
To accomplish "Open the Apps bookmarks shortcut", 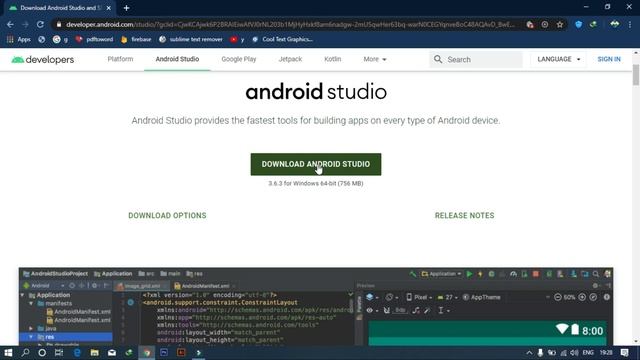I will [x=19, y=39].
